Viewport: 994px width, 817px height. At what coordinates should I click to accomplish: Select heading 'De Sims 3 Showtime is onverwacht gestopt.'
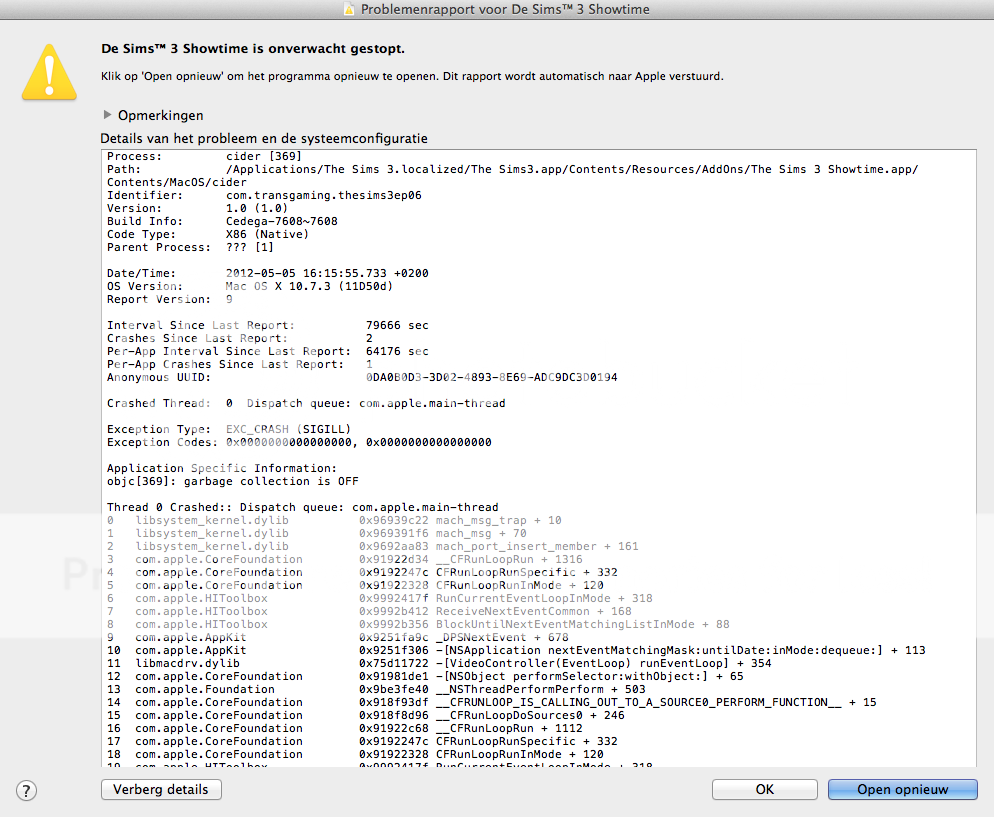[252, 49]
